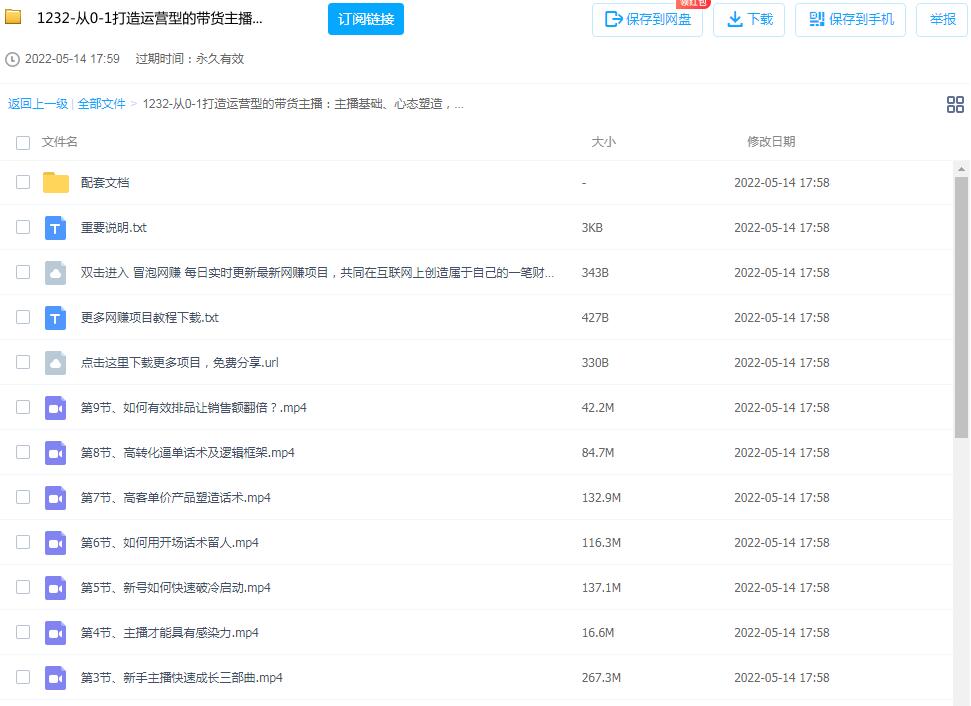The width and height of the screenshot is (971, 706).
Task: Click the vertical scrollbar thumb
Action: coord(961,307)
